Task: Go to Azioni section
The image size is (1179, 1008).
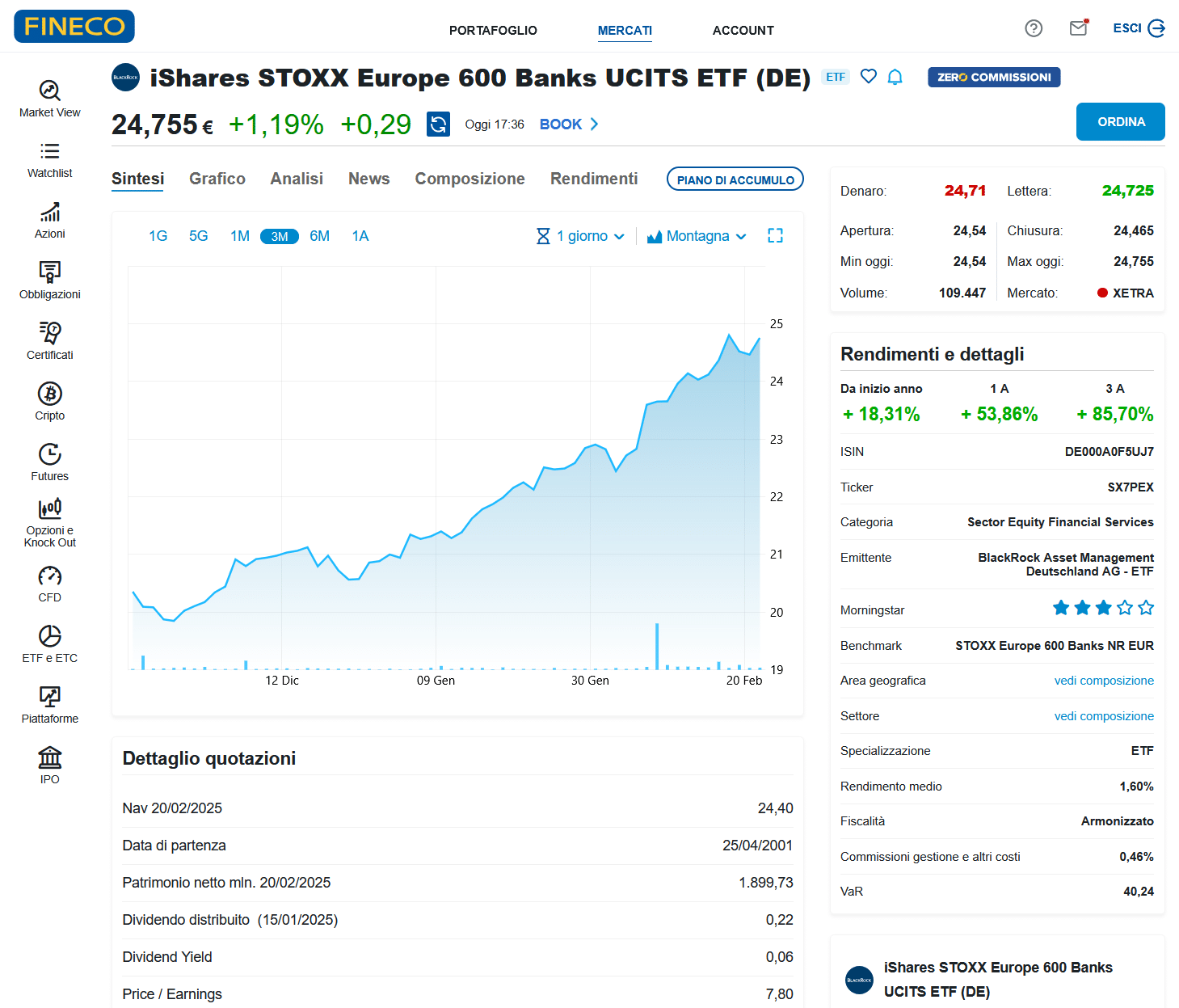Action: [x=50, y=220]
